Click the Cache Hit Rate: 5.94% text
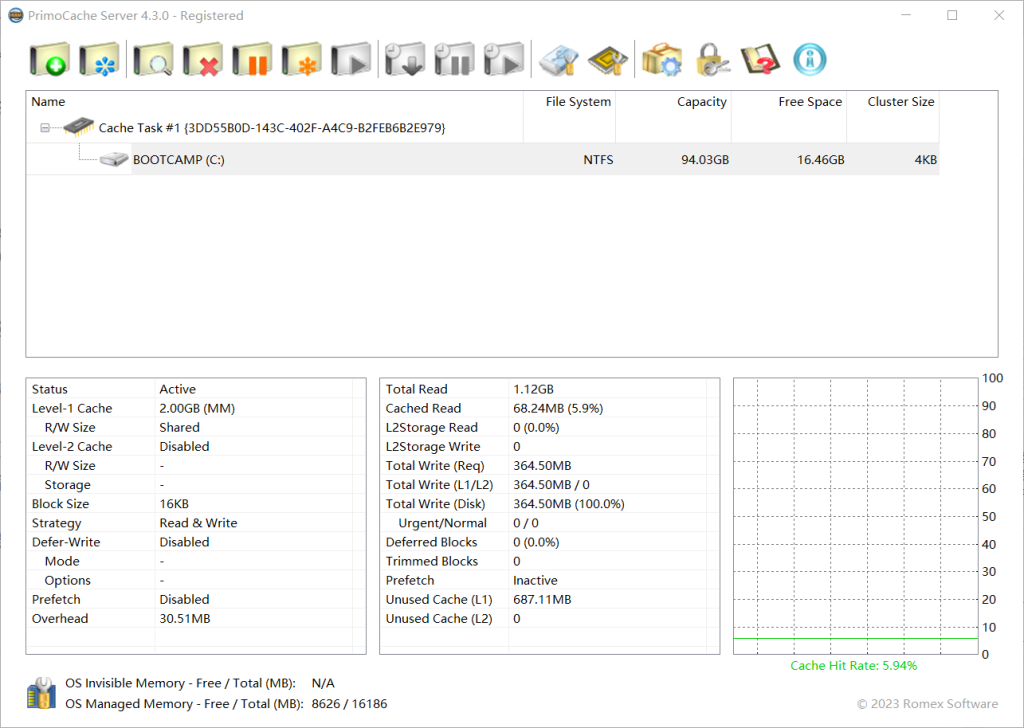Viewport: 1024px width, 728px height. point(854,665)
